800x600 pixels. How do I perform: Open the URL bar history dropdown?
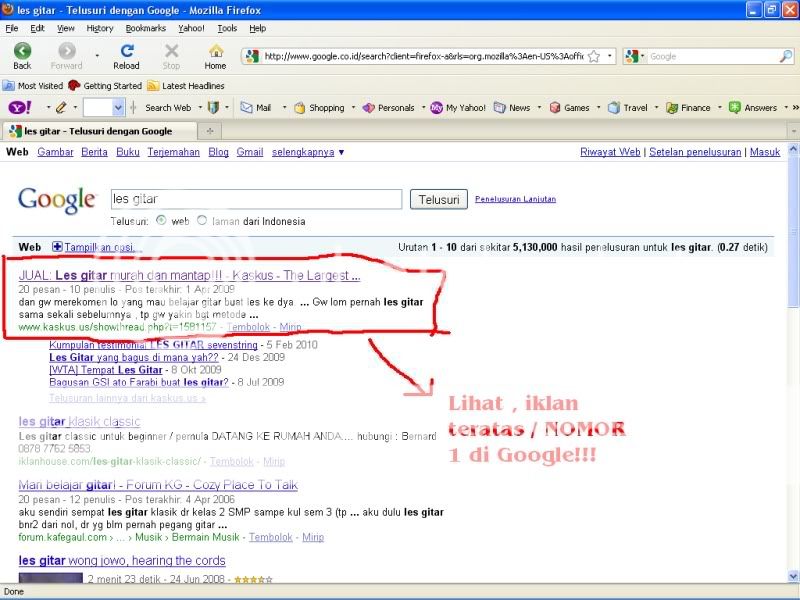click(x=609, y=56)
